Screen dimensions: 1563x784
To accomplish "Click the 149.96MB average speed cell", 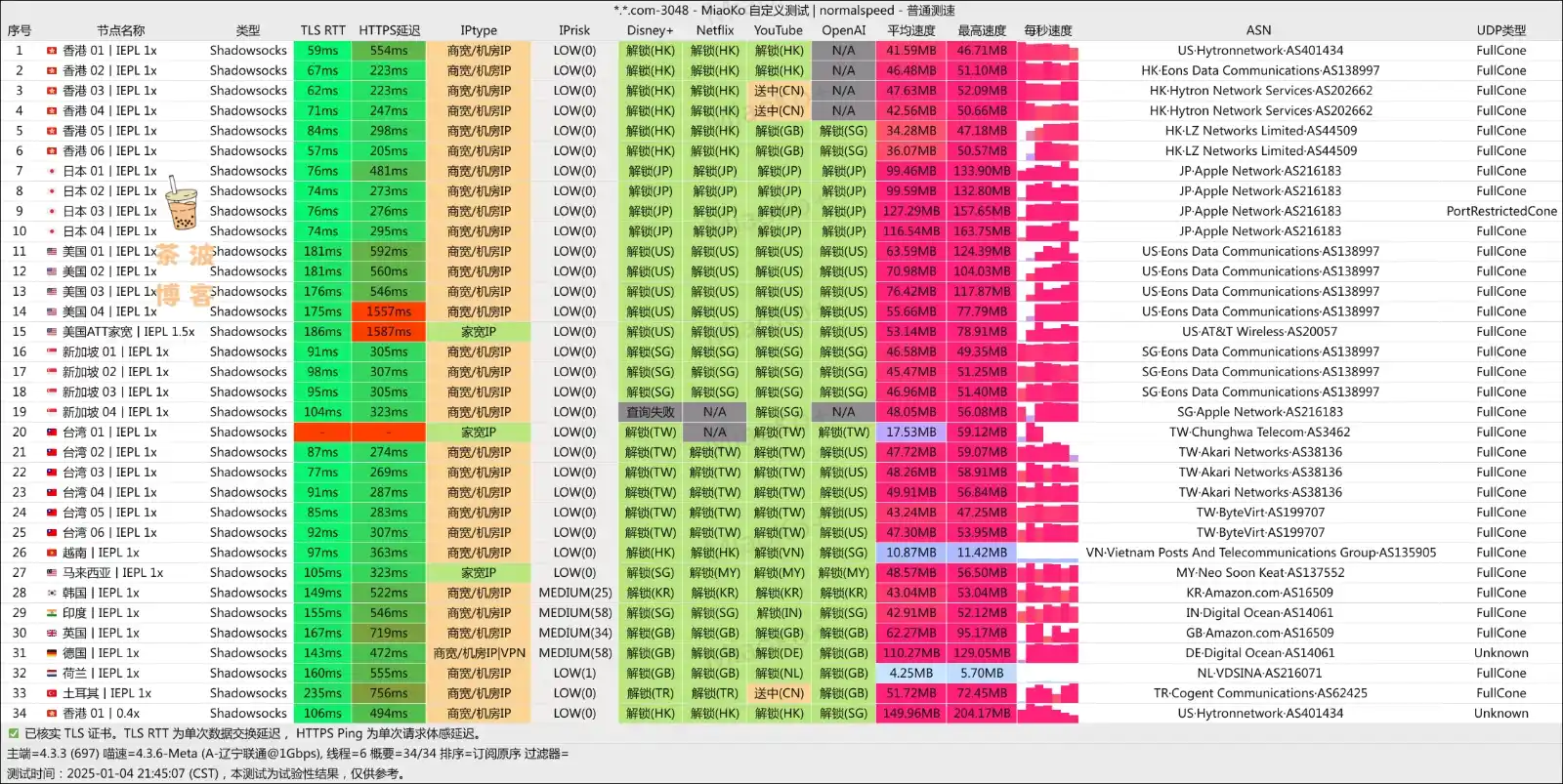I will (911, 714).
